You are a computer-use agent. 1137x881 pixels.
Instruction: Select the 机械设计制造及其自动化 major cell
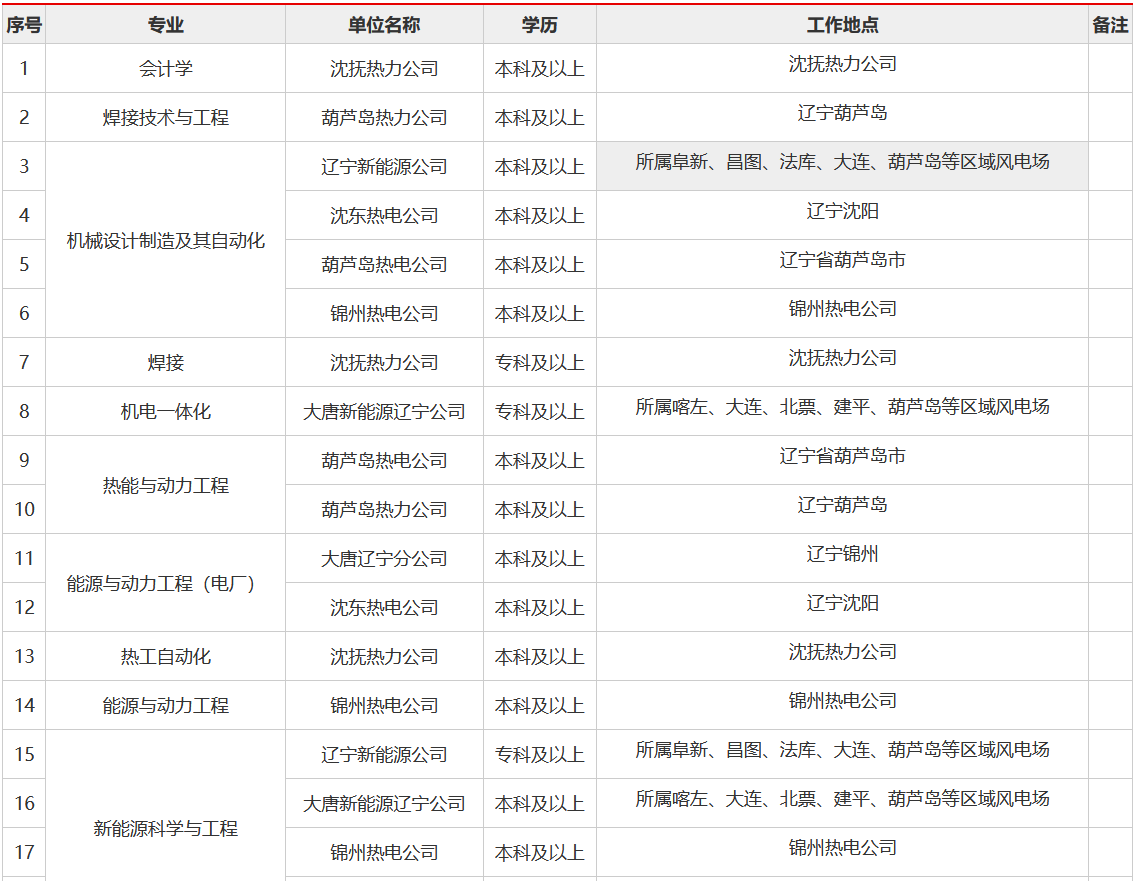click(x=165, y=241)
